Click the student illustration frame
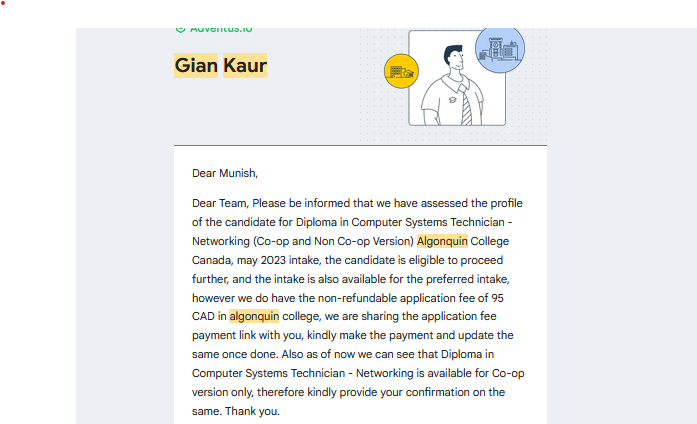 [457, 78]
